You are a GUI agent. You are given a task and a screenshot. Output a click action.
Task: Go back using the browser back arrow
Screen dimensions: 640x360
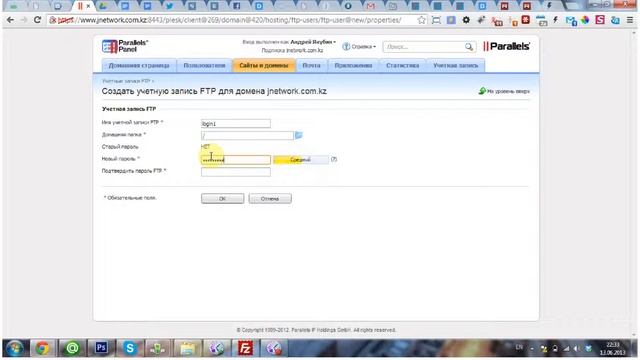pyautogui.click(x=10, y=20)
